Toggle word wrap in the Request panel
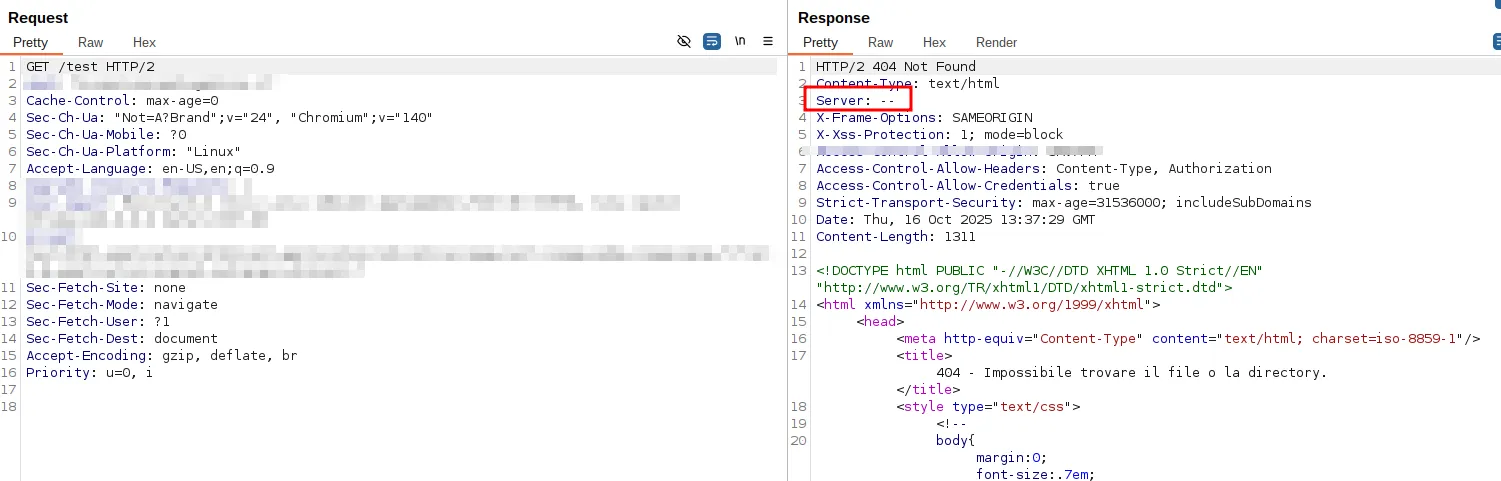The height and width of the screenshot is (481, 1501). 712,42
